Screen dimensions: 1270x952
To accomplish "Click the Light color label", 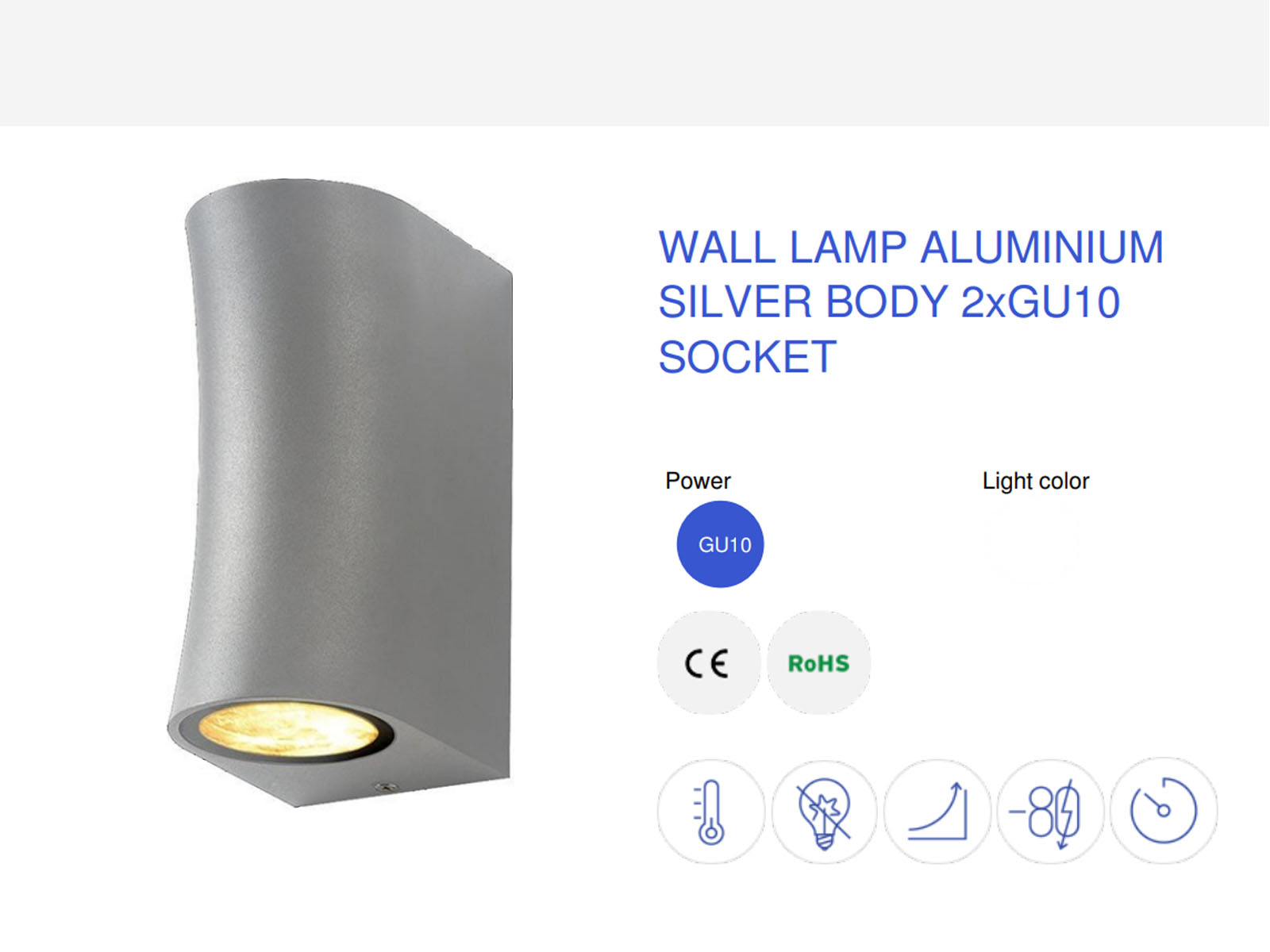I will [1036, 481].
